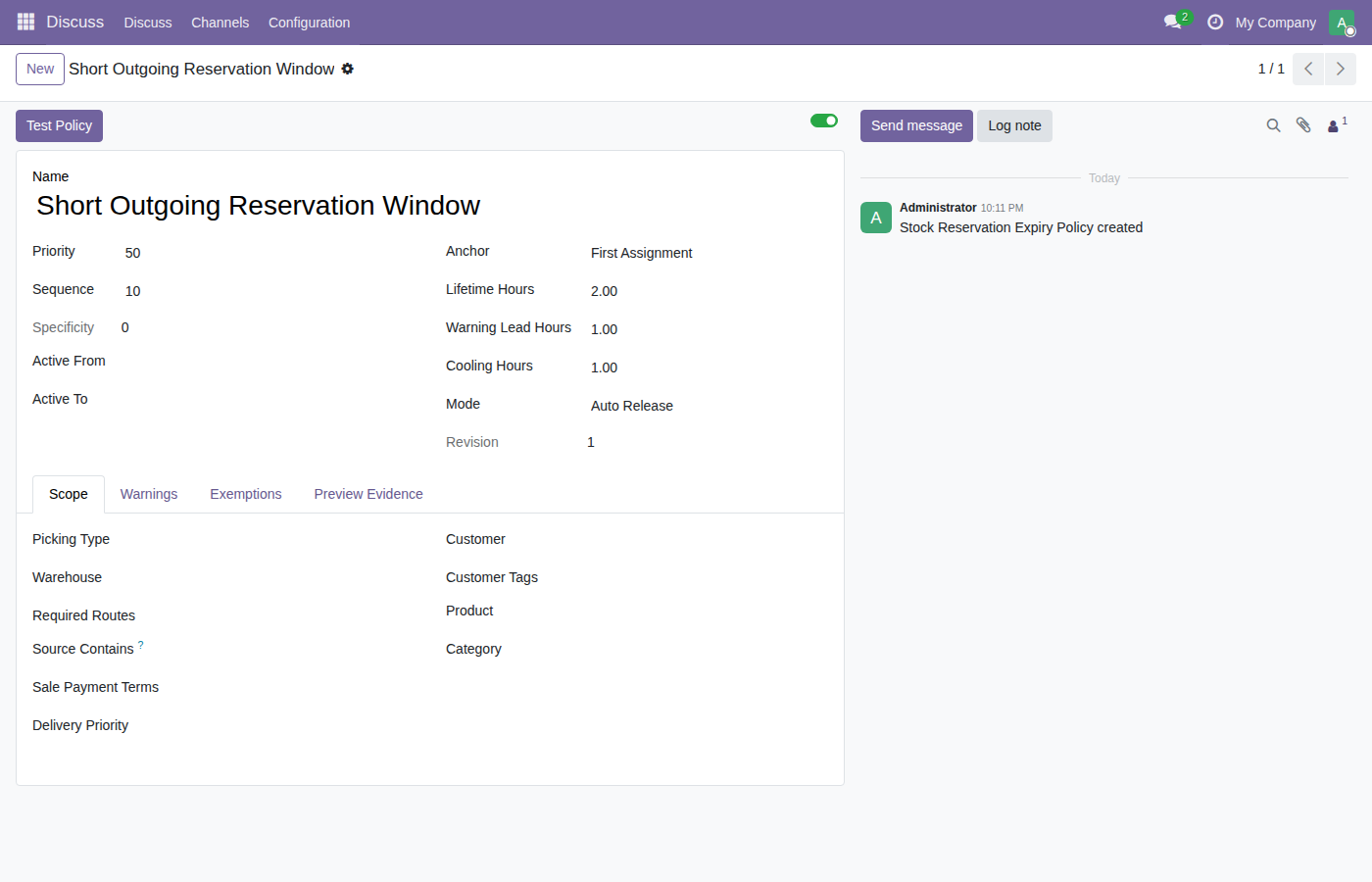This screenshot has width=1372, height=882.
Task: Open the activities clock icon
Action: point(1215,22)
